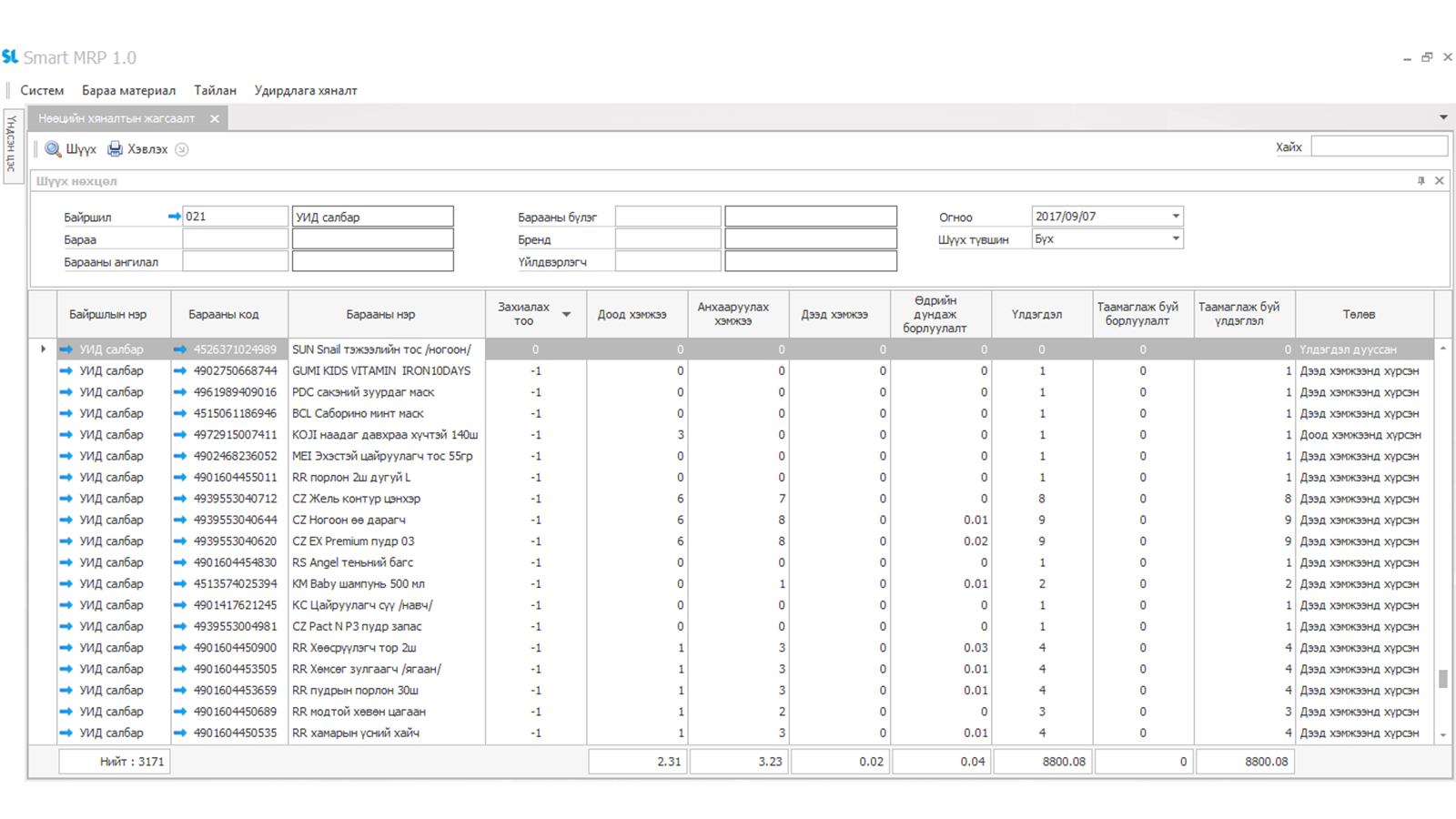Select the KM Baby шампунь 500 мл cell
Viewport: 1456px width, 819px height.
tap(387, 583)
